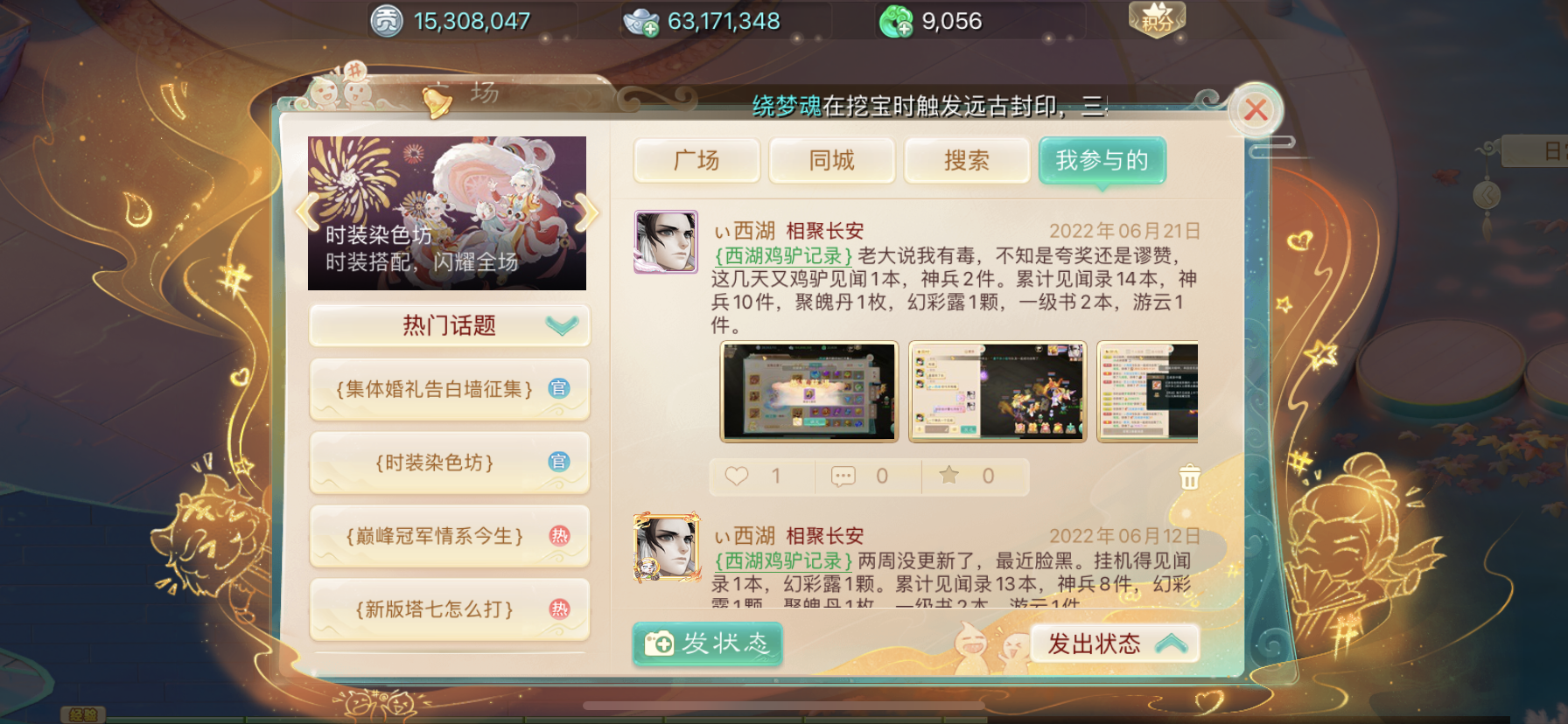The image size is (1568, 724).
Task: Open the {西湖鸡驴记录} topic link
Action: [x=783, y=255]
